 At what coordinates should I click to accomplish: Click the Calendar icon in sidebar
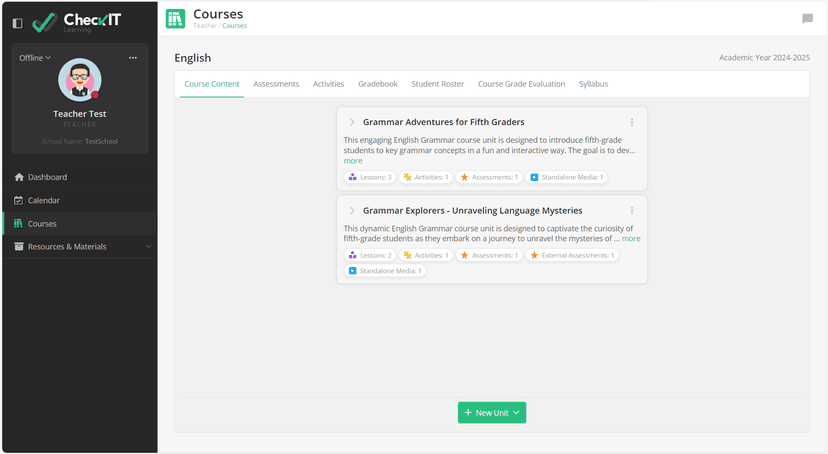coord(18,200)
